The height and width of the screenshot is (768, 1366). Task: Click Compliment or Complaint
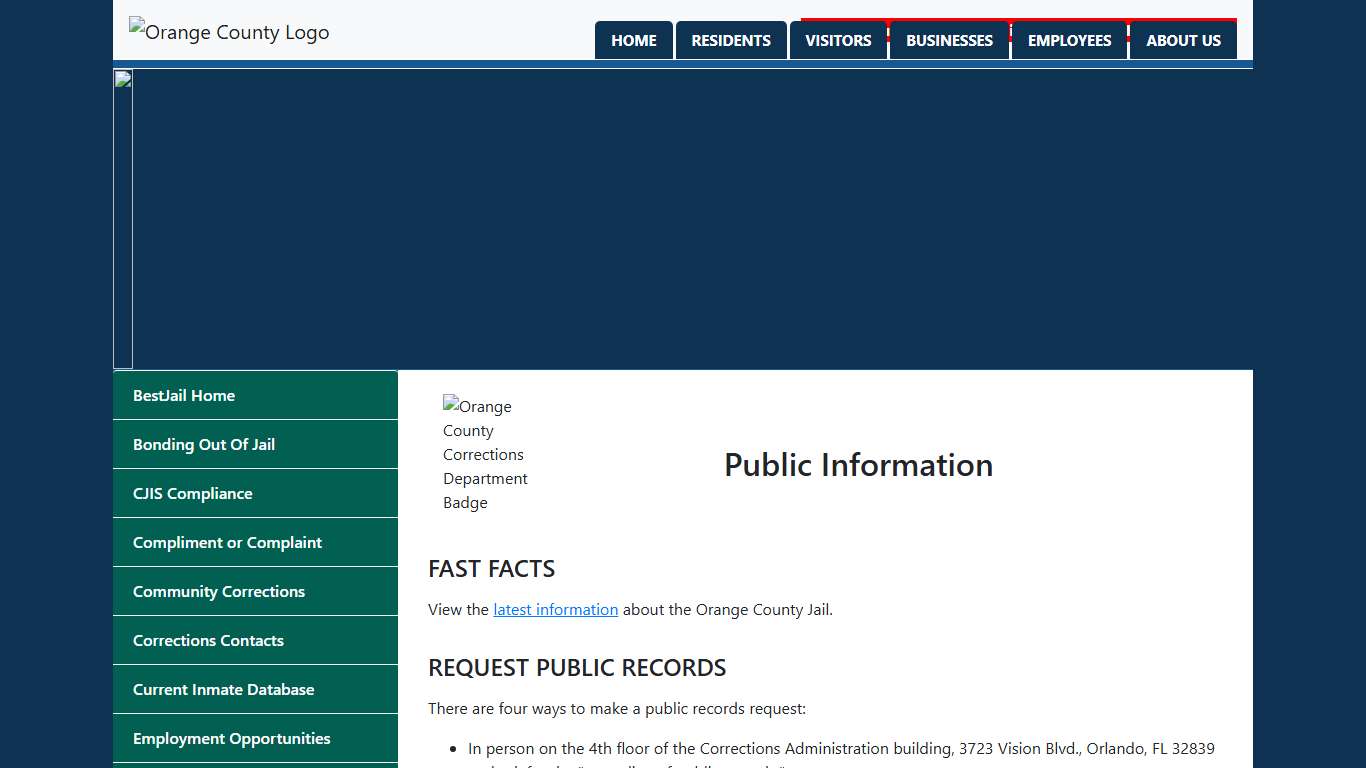227,542
